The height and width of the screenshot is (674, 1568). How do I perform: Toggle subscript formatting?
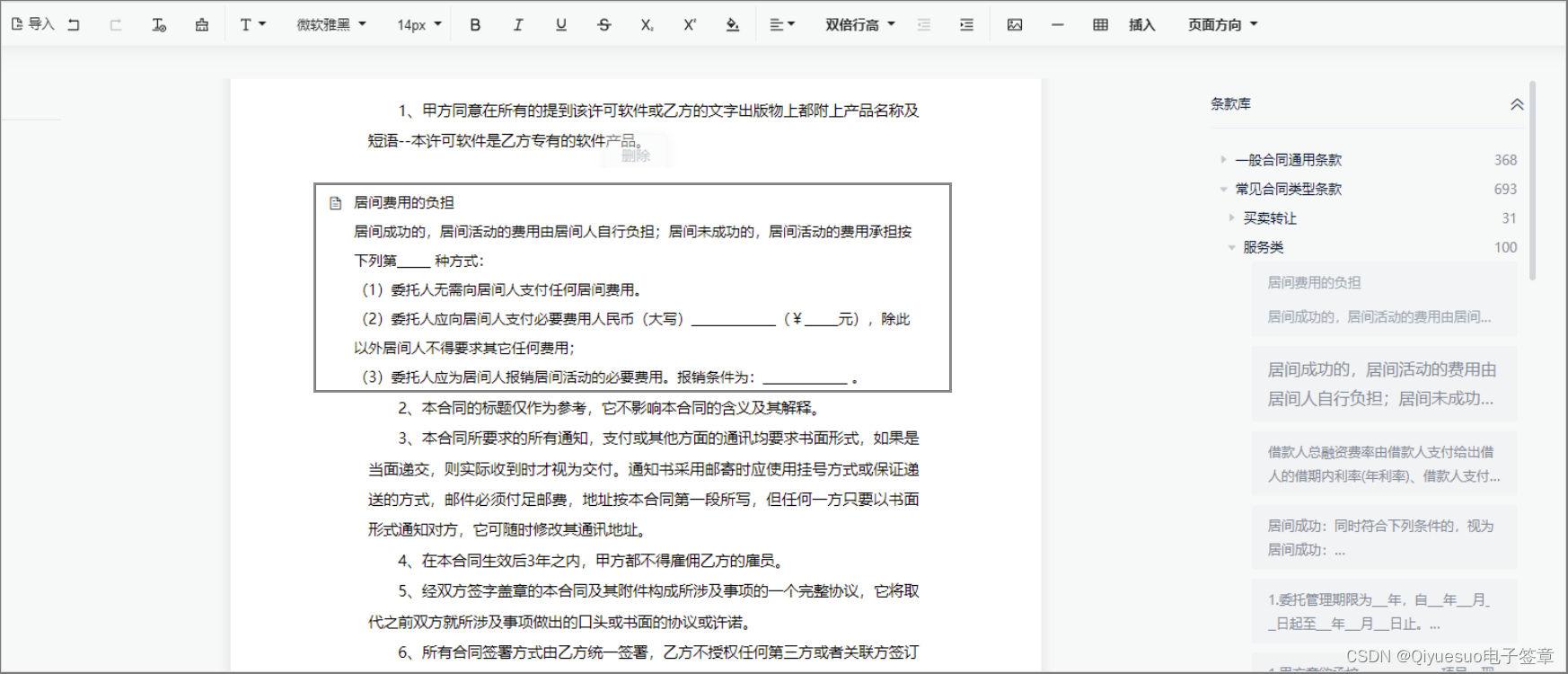pyautogui.click(x=647, y=25)
